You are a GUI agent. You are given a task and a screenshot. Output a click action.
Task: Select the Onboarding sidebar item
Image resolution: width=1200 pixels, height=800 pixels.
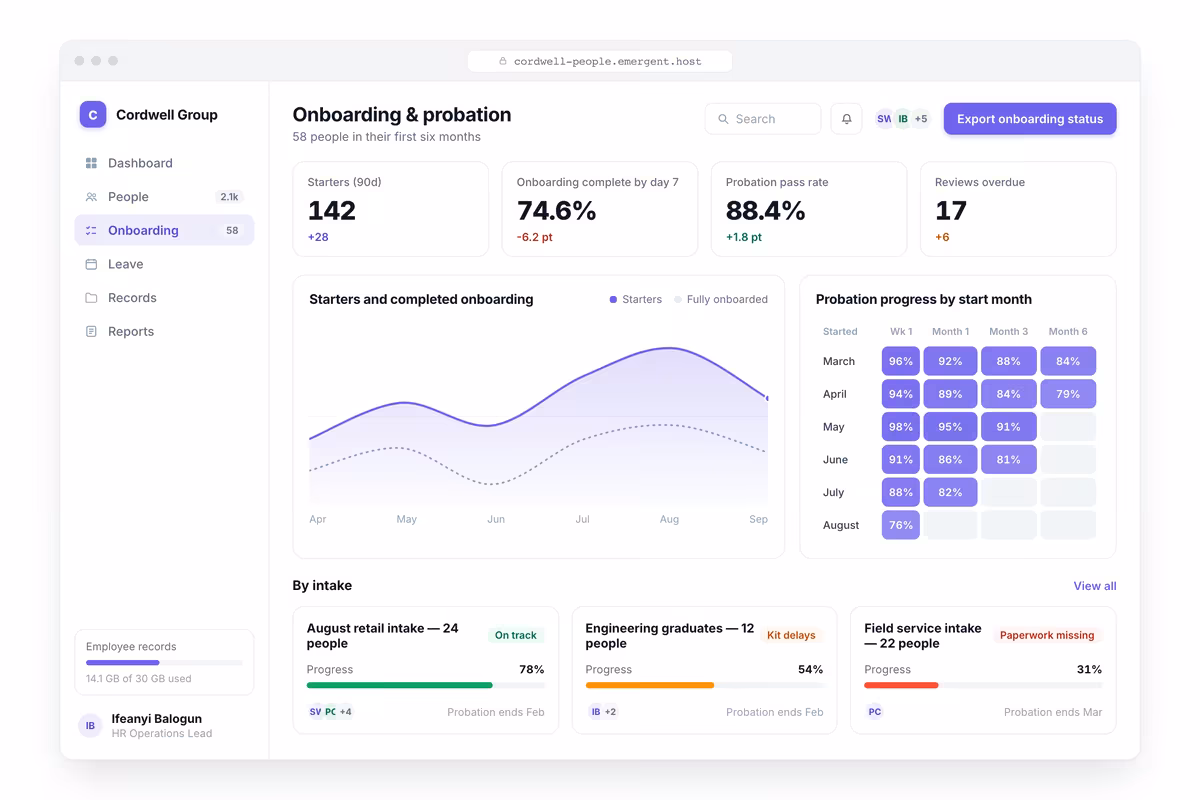tap(164, 230)
